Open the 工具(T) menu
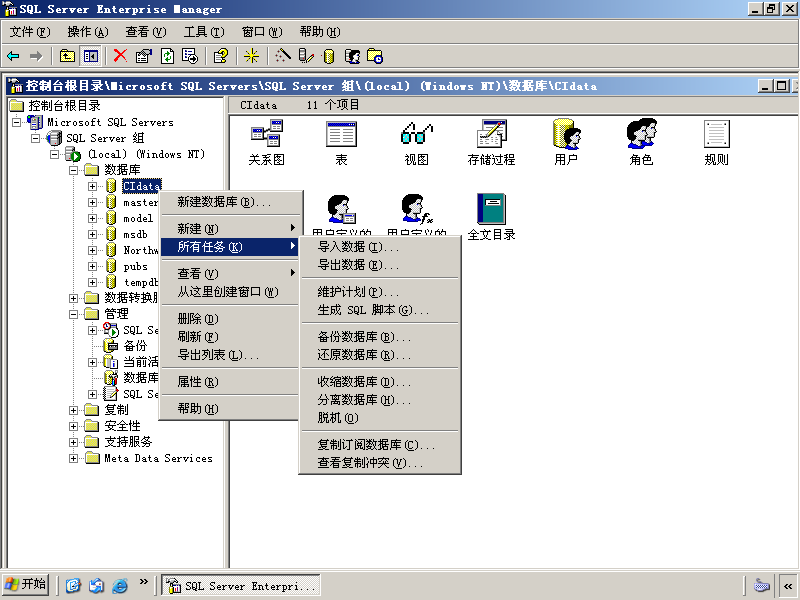800x600 pixels. click(204, 32)
